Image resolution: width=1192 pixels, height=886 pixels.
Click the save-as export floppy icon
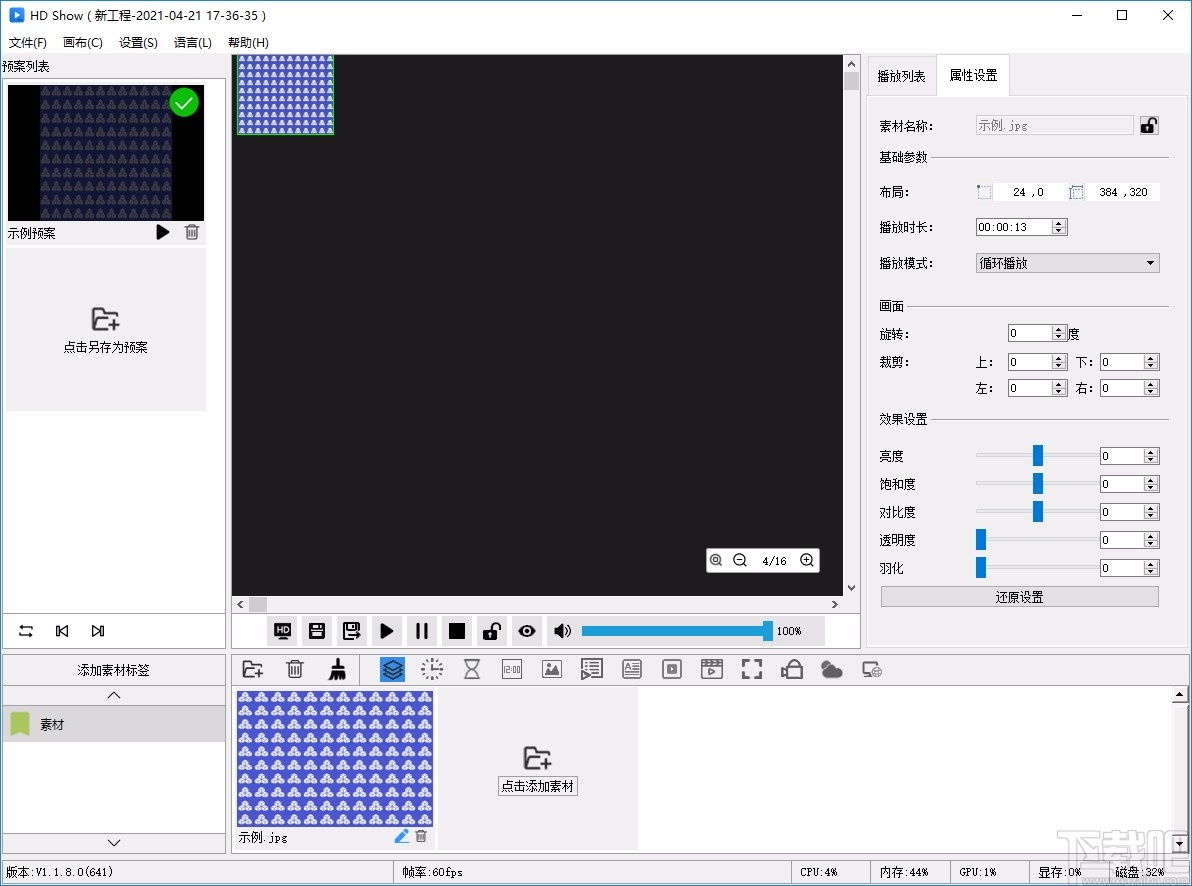352,630
